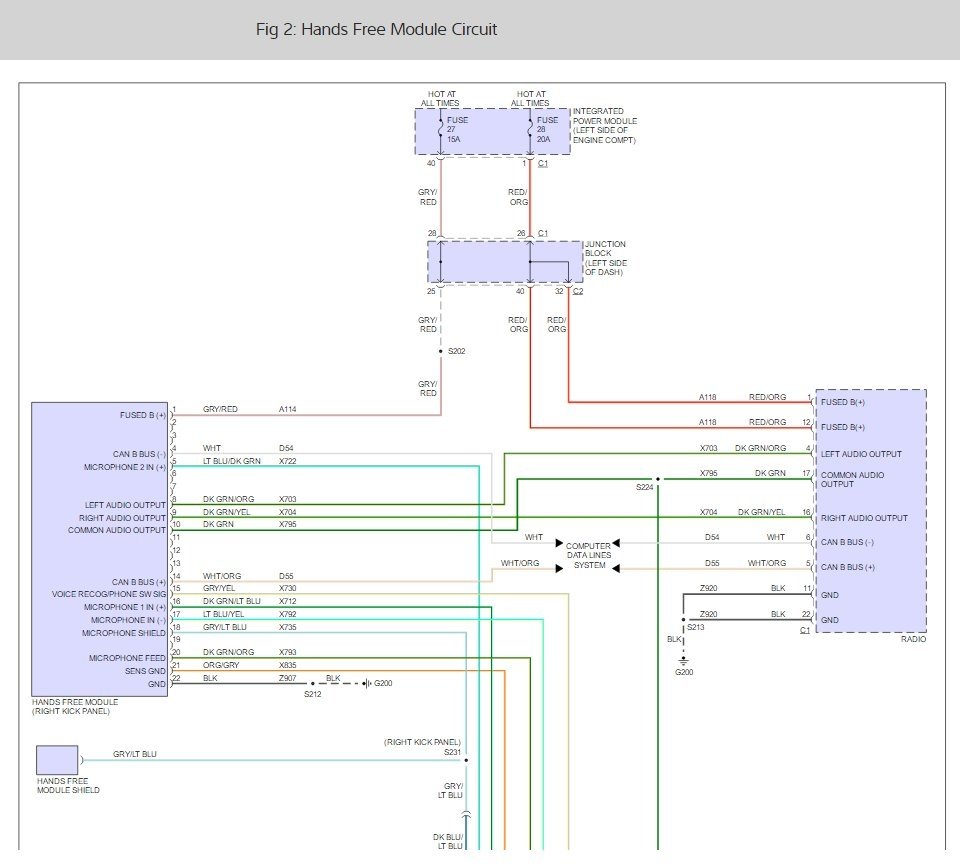Click COMMON AUDIO OUTPUT in the Hands Free Module

pos(116,530)
